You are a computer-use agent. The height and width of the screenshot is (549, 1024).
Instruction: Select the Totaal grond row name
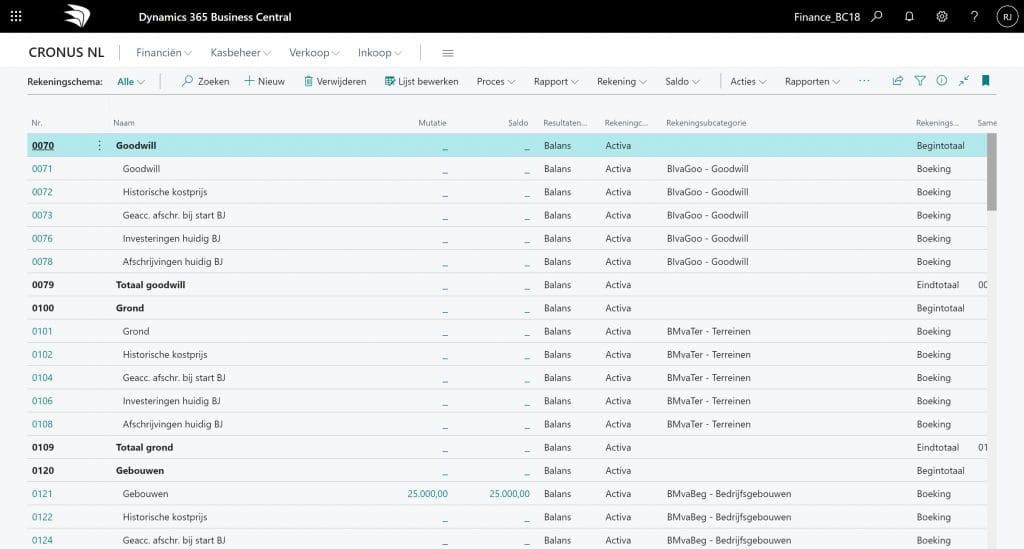[x=144, y=447]
